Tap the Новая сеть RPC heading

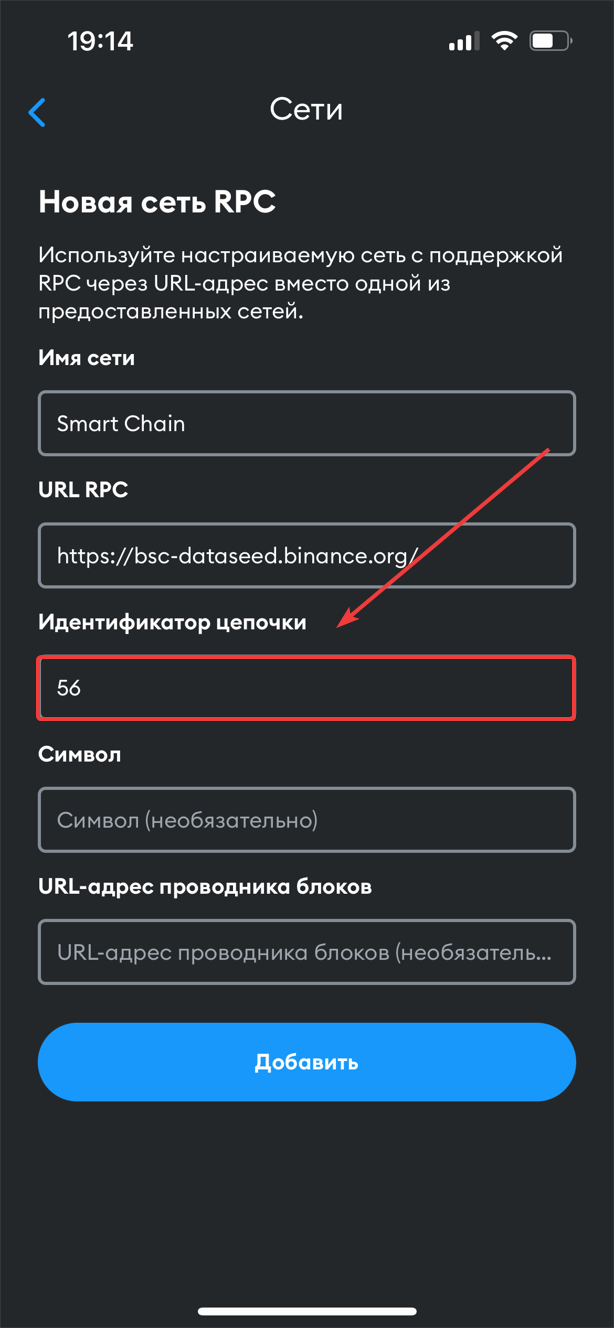157,202
